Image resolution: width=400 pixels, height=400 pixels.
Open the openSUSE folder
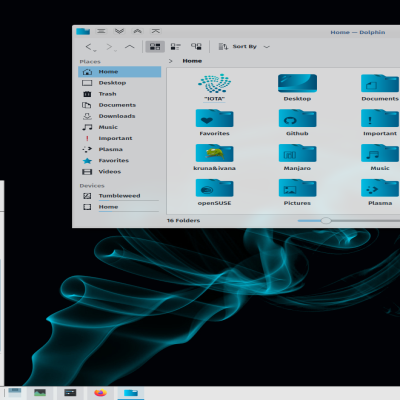(214, 192)
